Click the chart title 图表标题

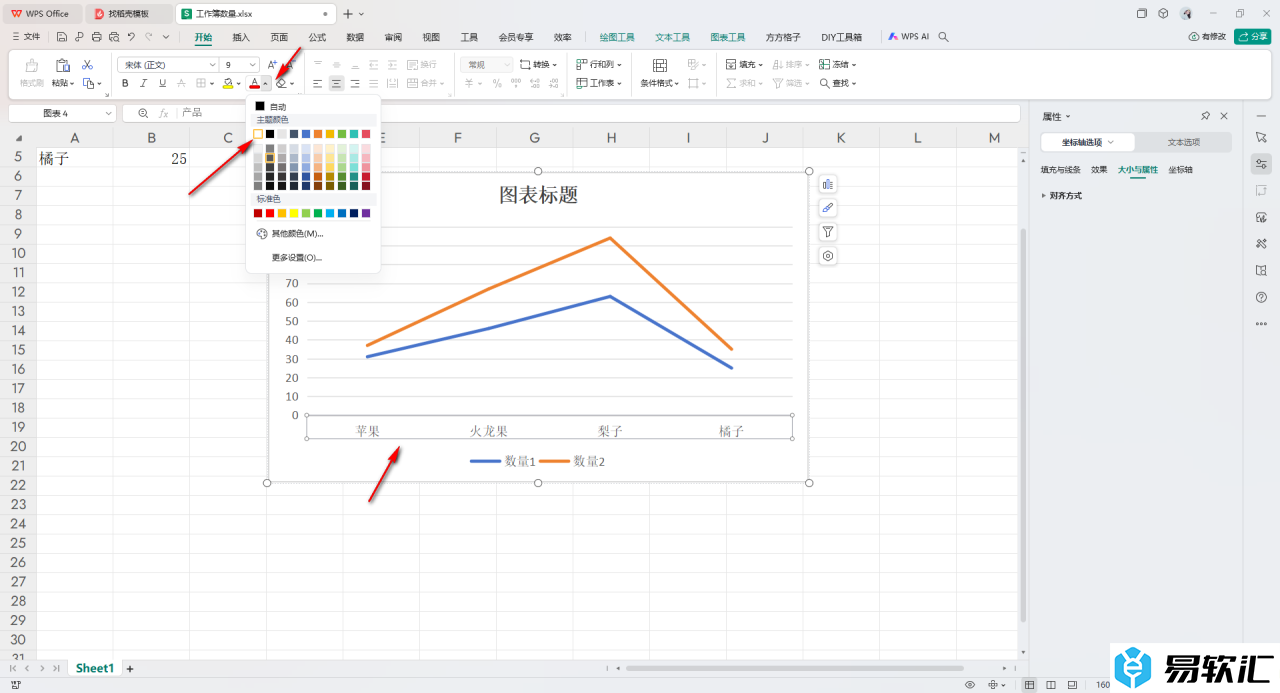[x=539, y=195]
